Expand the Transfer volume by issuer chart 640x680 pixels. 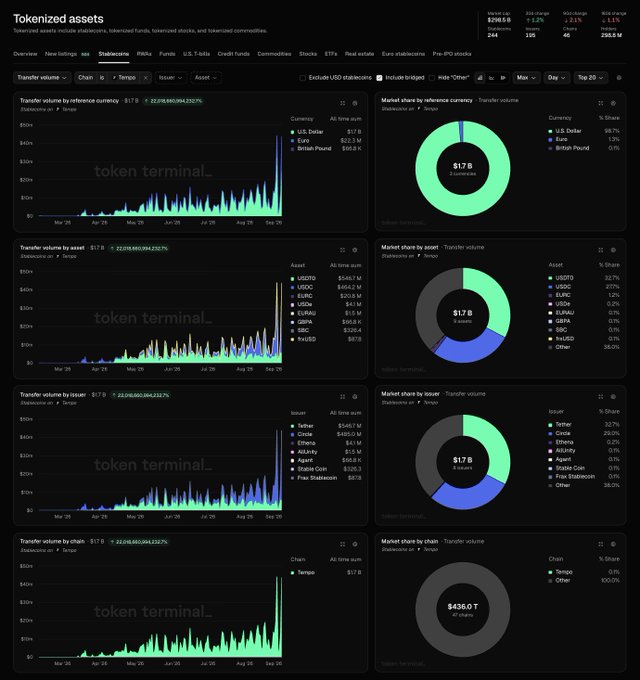(x=343, y=397)
